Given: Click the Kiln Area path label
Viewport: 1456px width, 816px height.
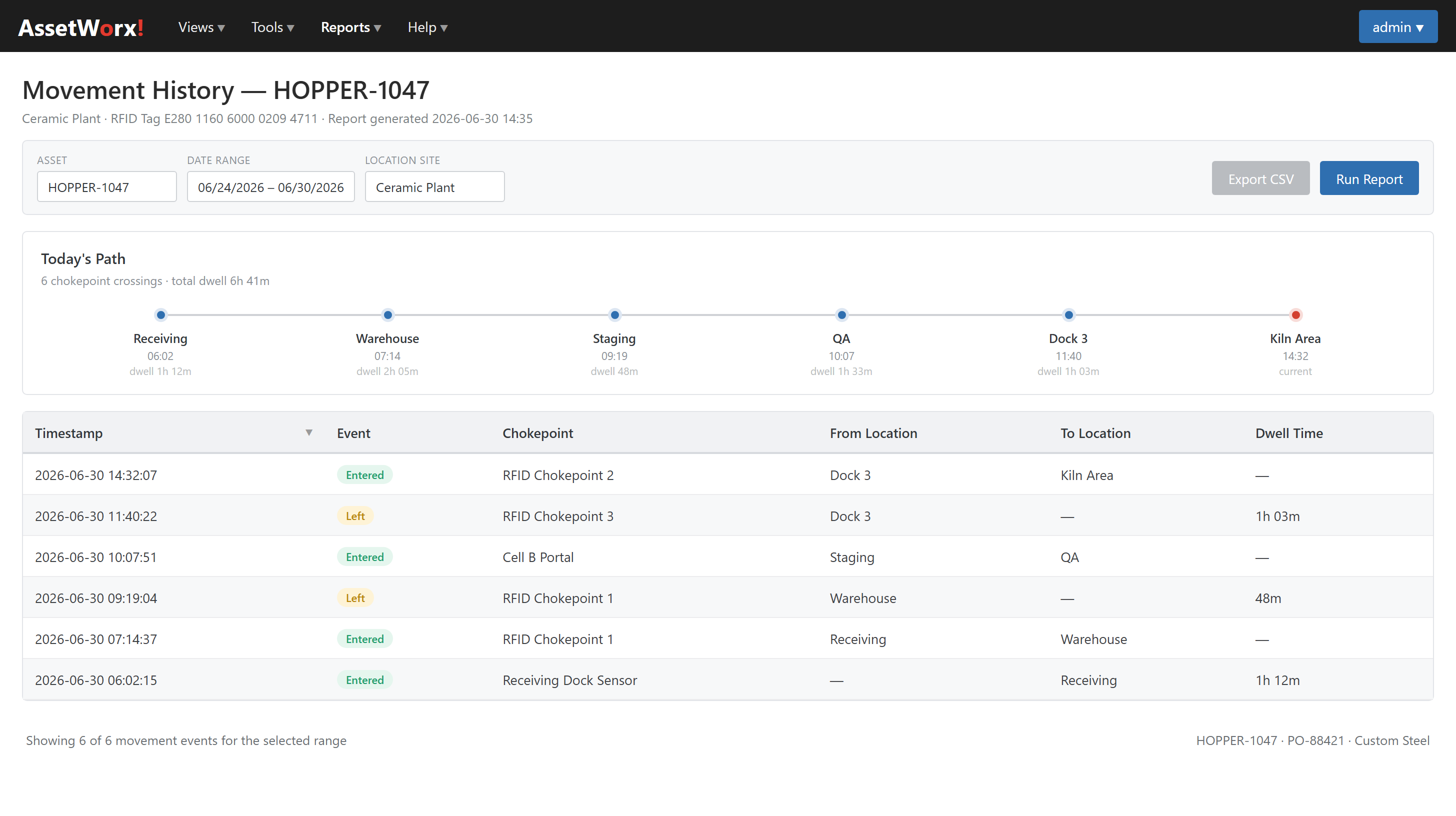Looking at the screenshot, I should pos(1295,338).
